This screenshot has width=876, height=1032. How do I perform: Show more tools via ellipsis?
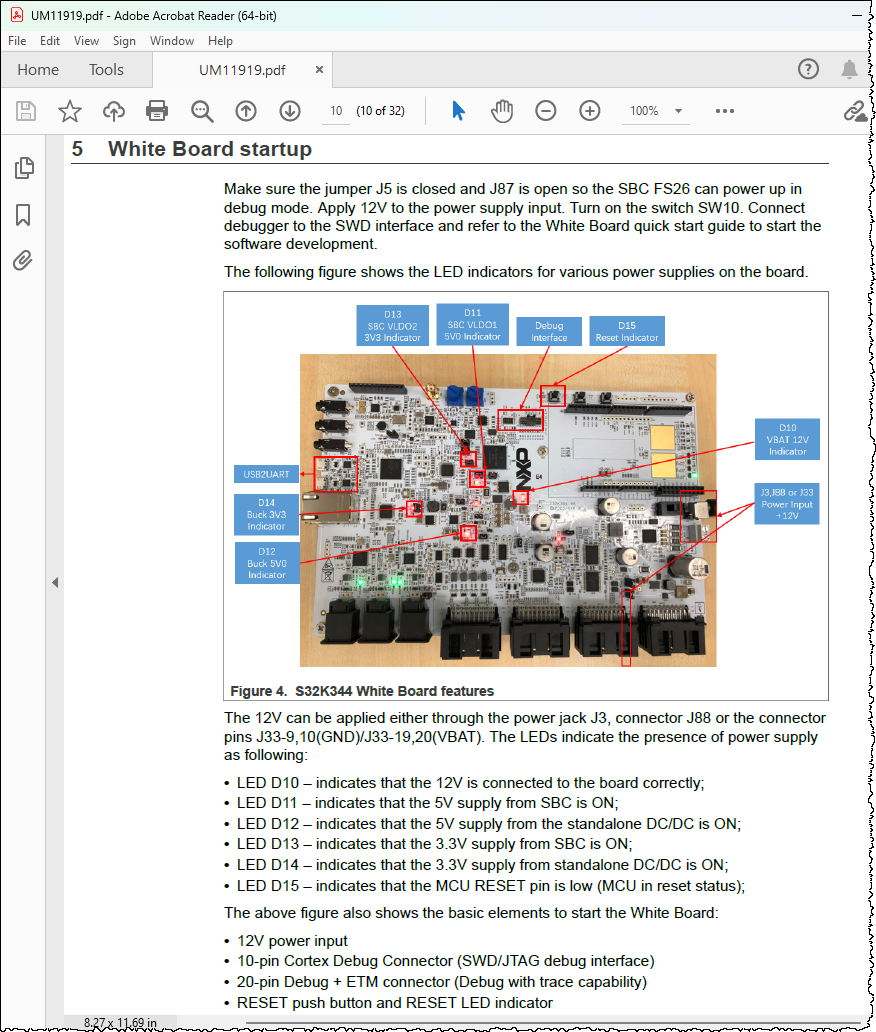coord(725,111)
